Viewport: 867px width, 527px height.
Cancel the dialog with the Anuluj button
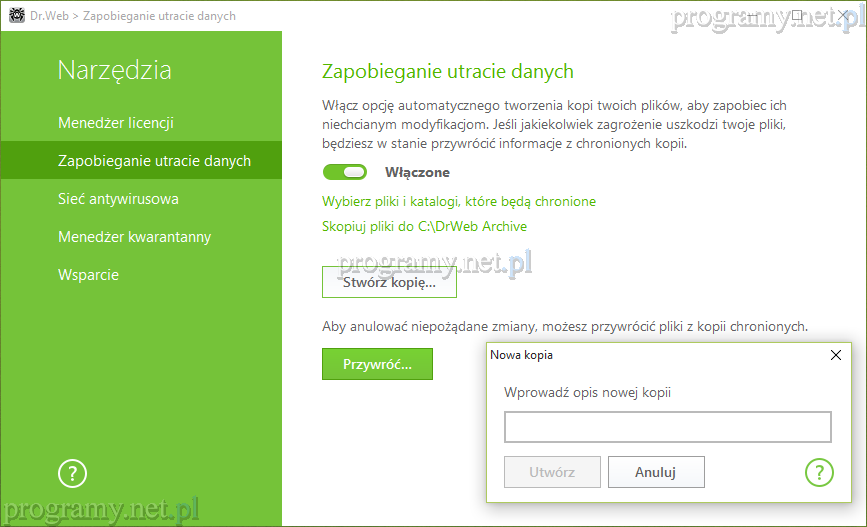[656, 472]
